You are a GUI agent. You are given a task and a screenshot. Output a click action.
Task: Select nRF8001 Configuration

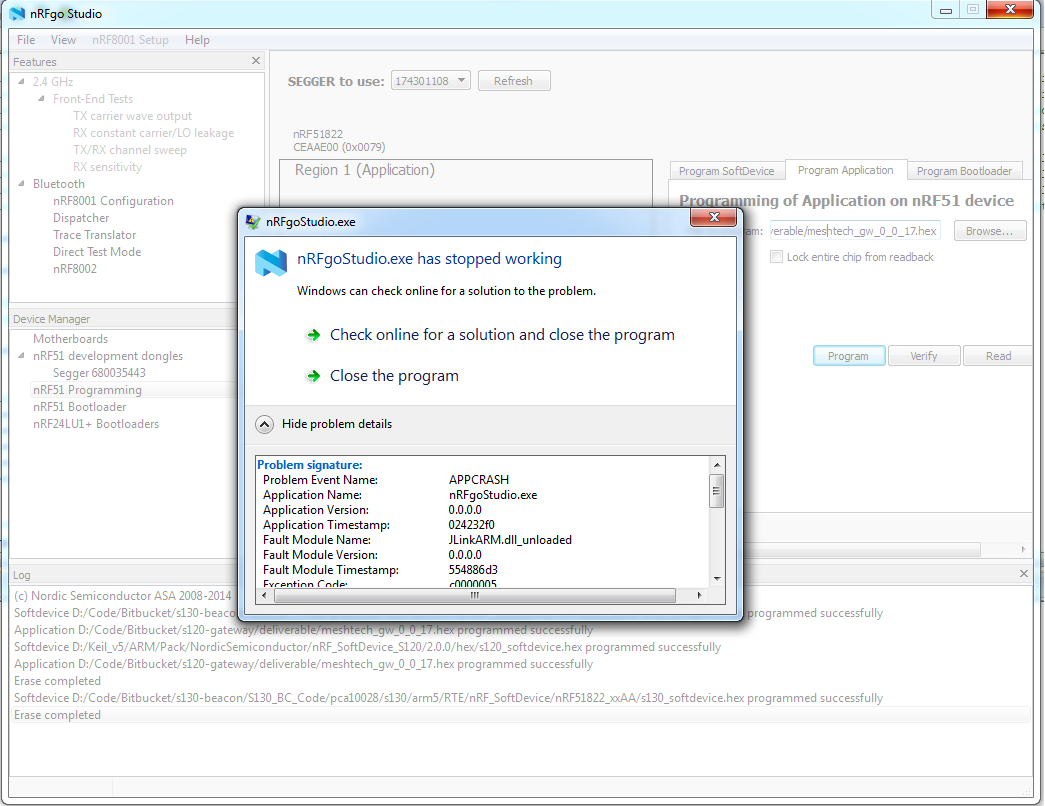113,201
